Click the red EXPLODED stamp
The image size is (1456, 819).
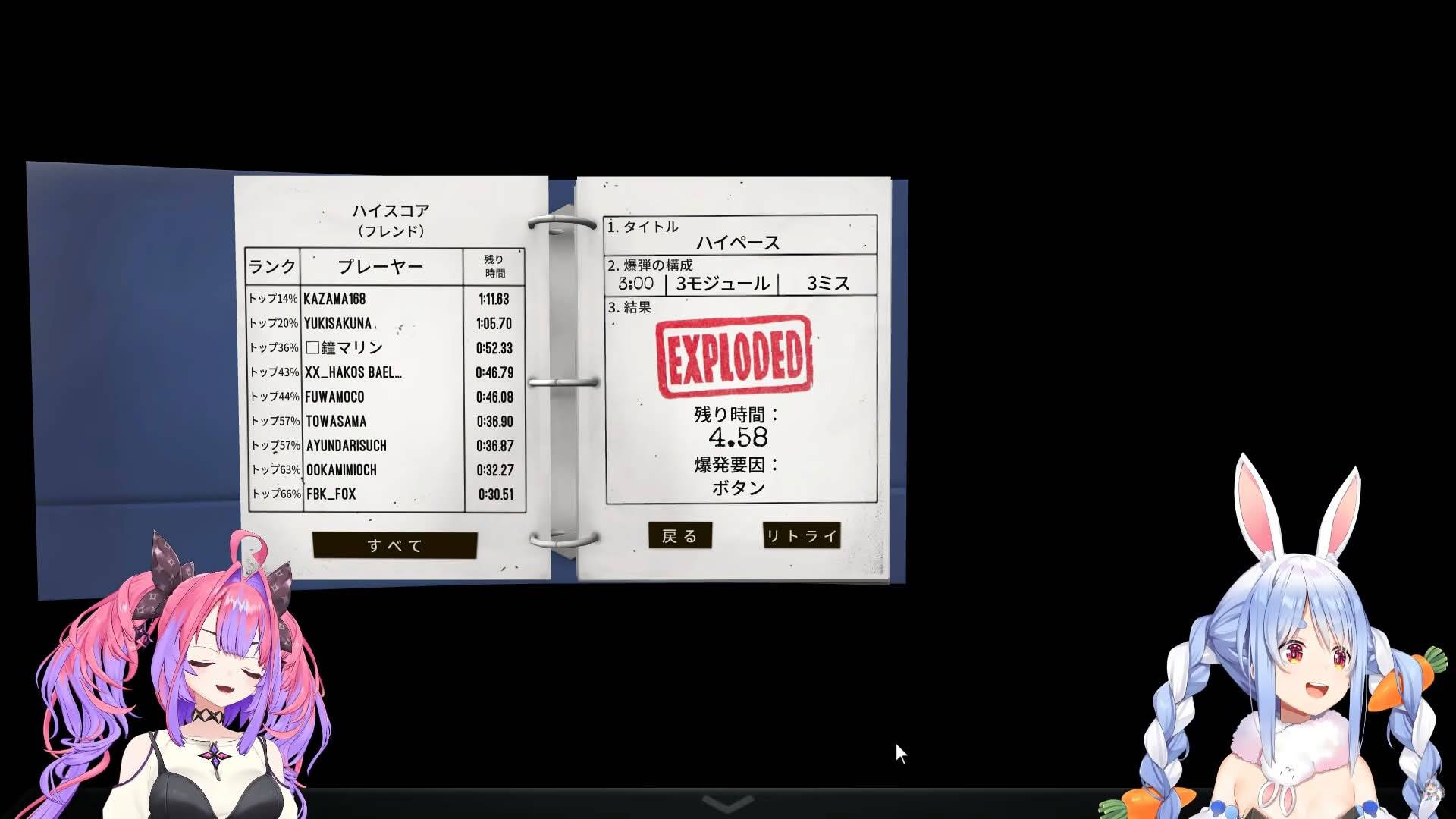click(733, 357)
